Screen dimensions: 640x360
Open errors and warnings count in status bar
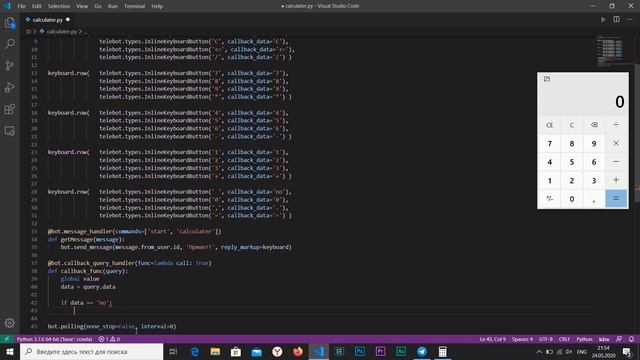point(109,339)
